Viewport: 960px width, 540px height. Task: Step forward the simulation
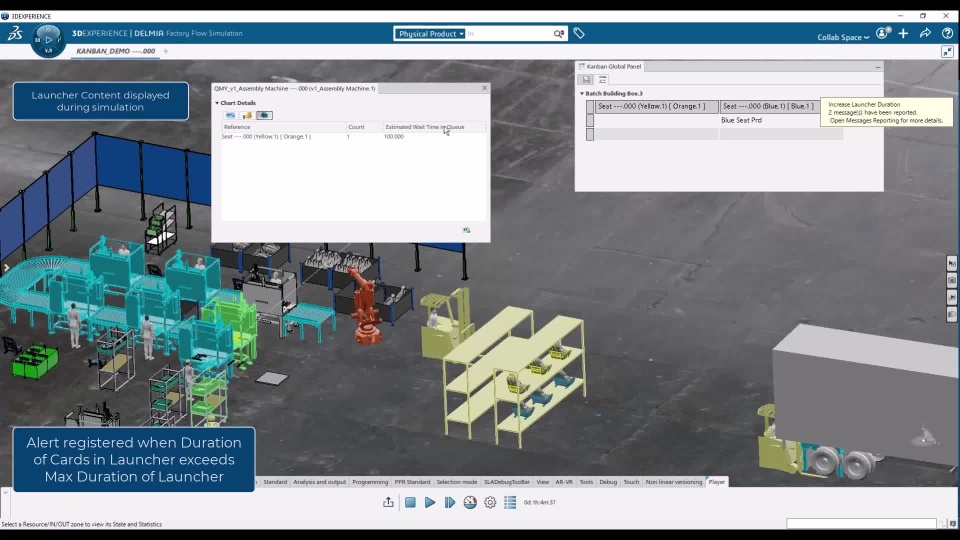tap(450, 502)
